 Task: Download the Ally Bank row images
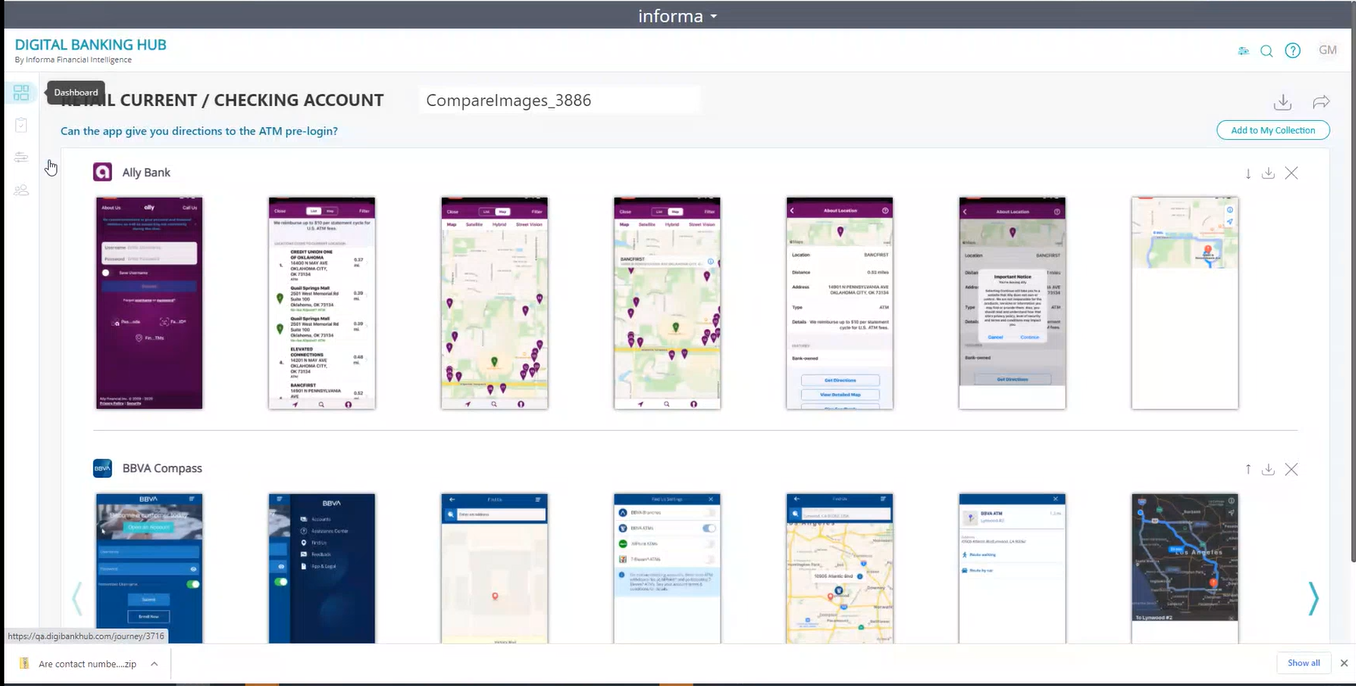click(x=1268, y=173)
